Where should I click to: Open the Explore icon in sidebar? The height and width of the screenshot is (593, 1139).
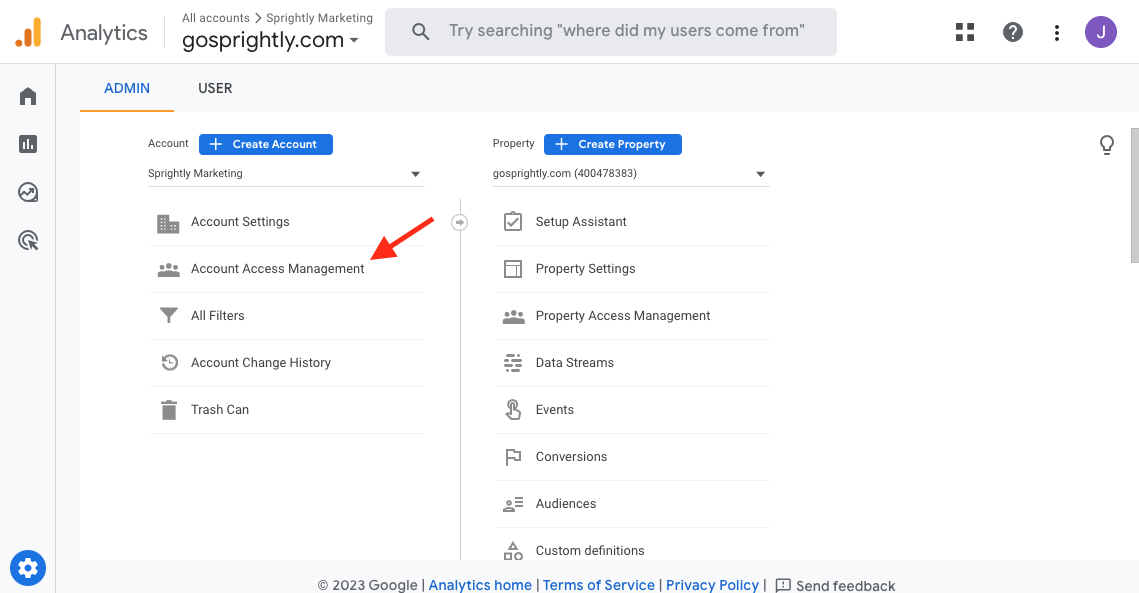[x=28, y=192]
